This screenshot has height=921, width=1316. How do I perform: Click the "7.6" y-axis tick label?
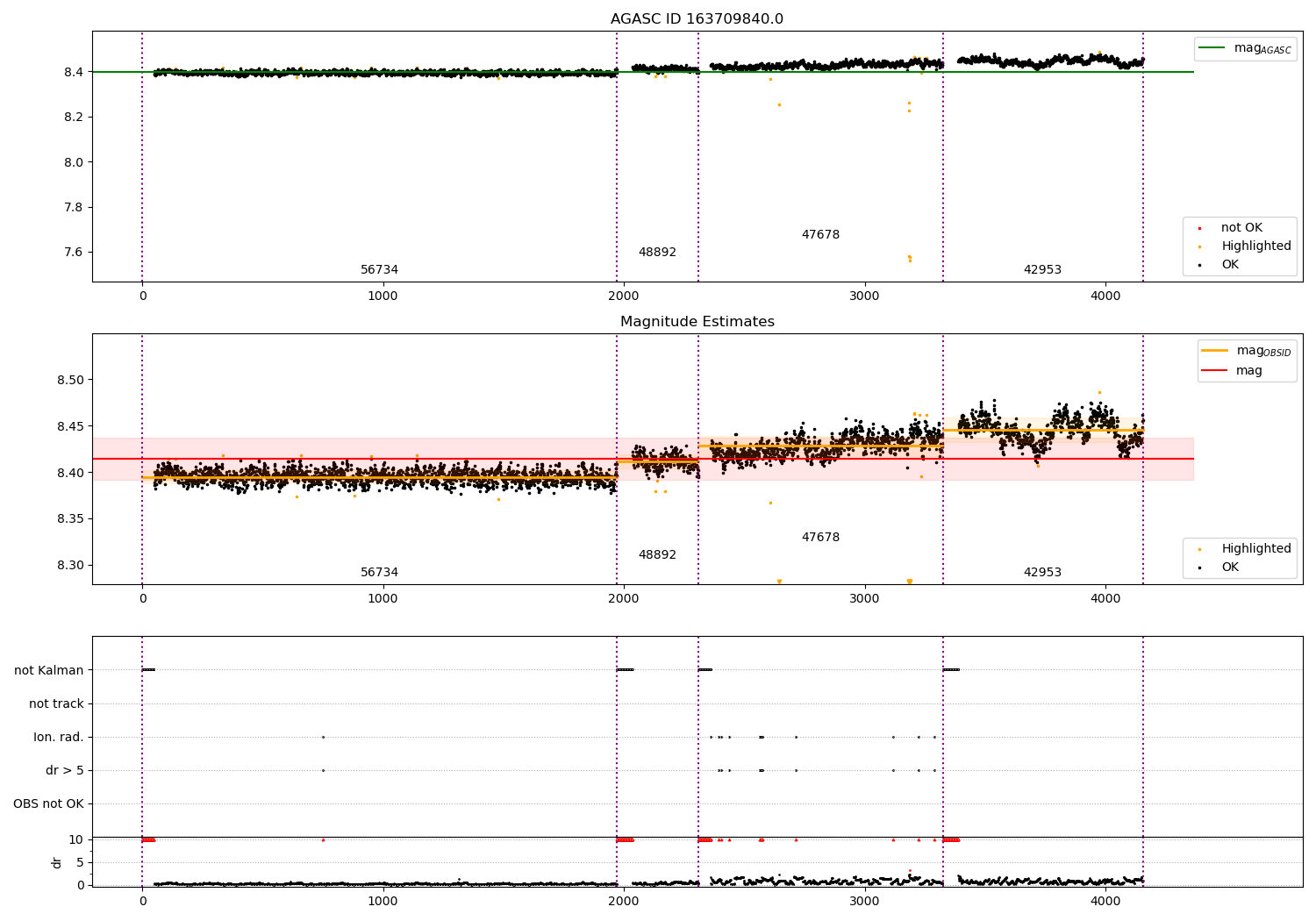point(74,253)
